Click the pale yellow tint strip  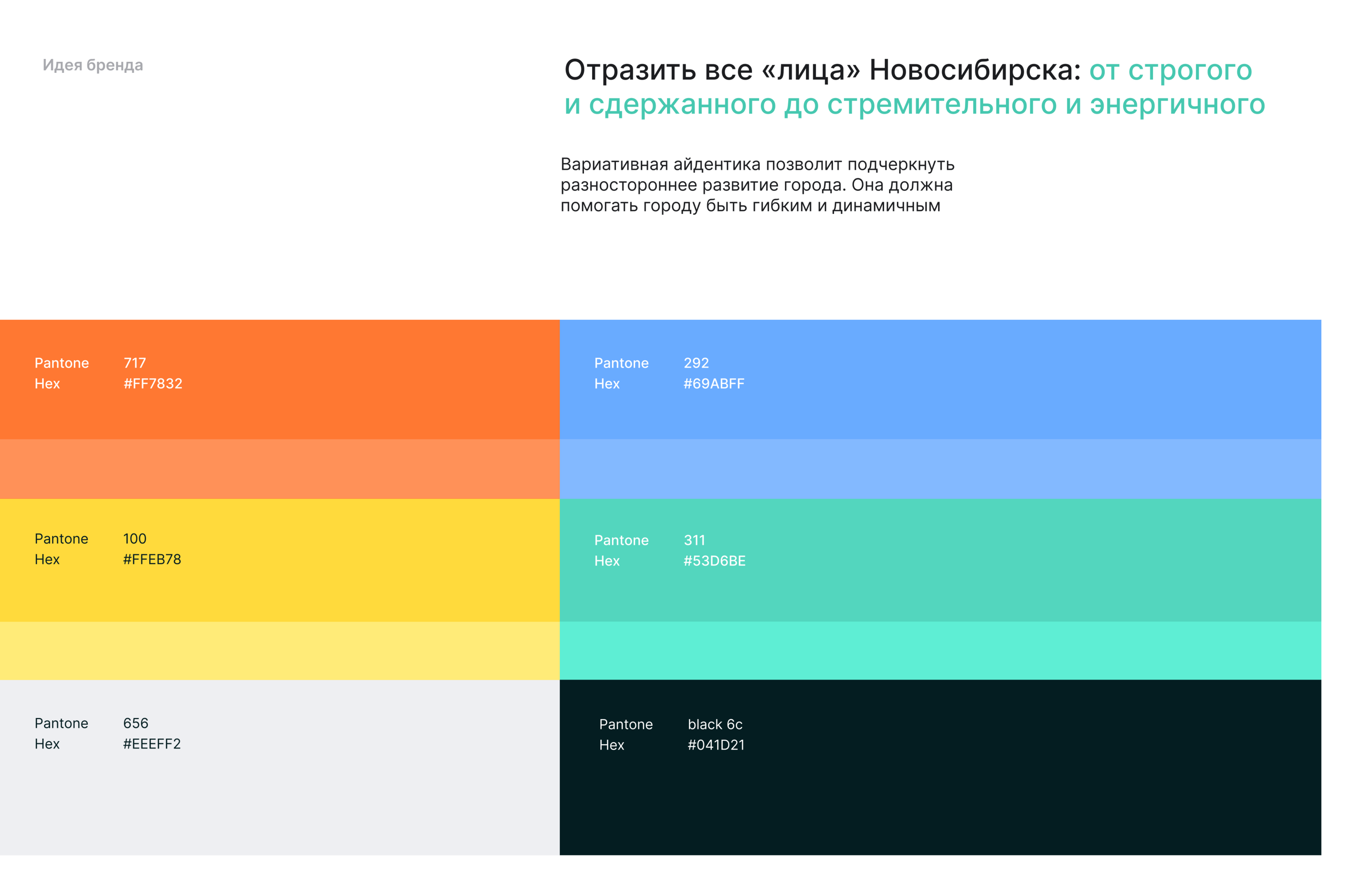[279, 650]
